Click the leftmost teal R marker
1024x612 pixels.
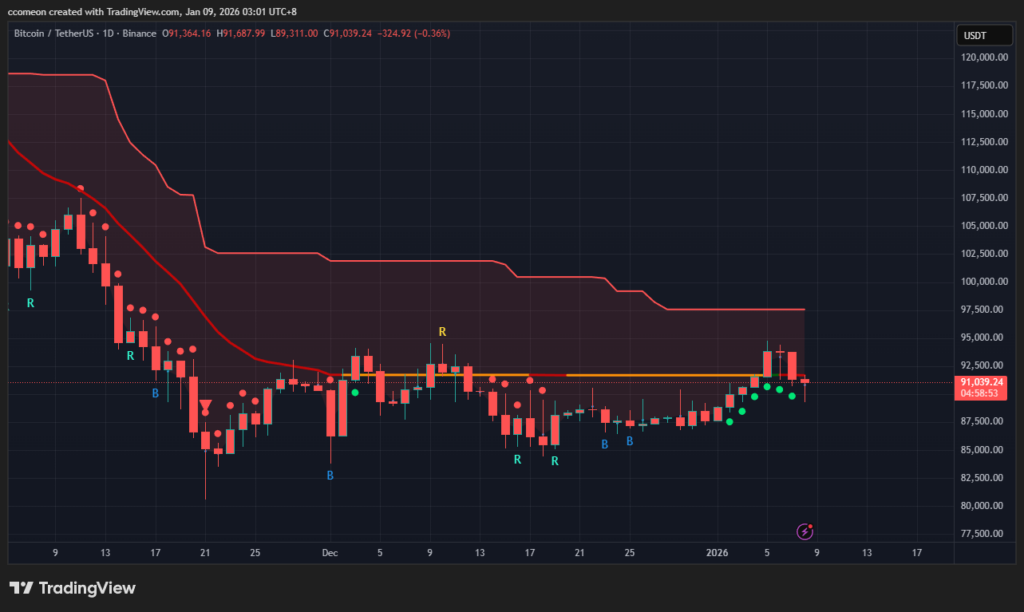click(x=30, y=302)
